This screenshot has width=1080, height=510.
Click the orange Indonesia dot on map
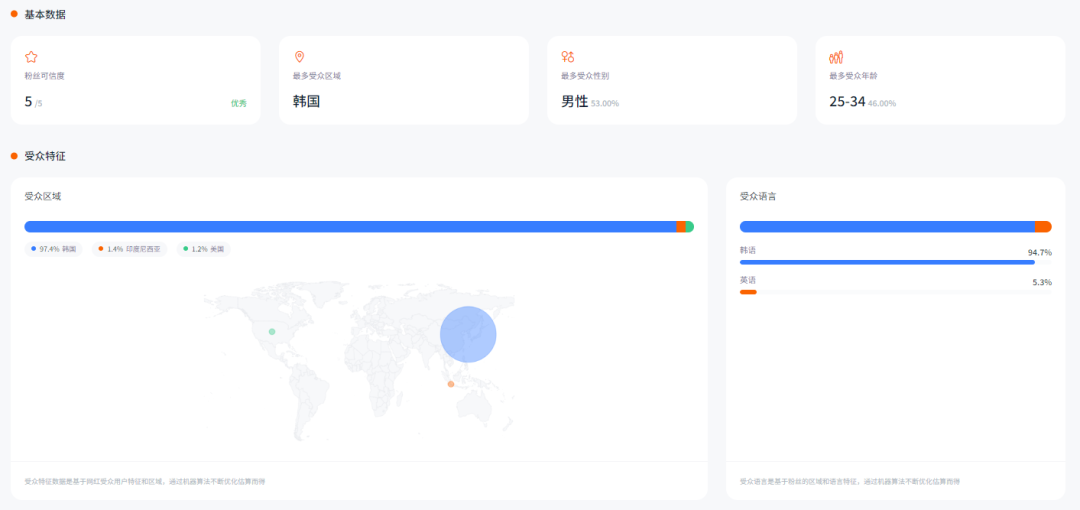pyautogui.click(x=450, y=384)
